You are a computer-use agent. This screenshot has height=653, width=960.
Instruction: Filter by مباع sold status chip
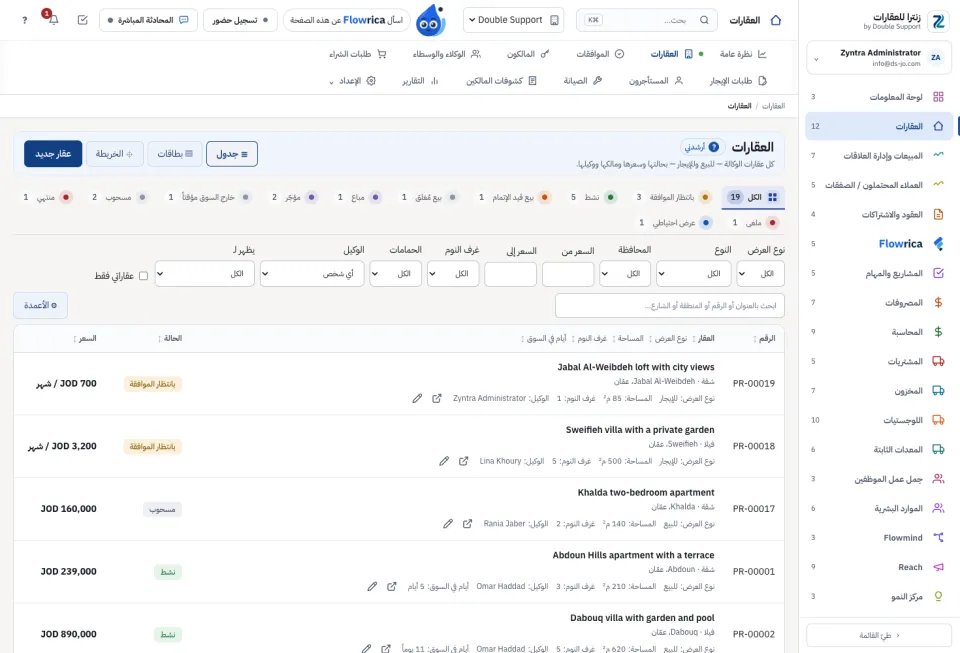(359, 197)
